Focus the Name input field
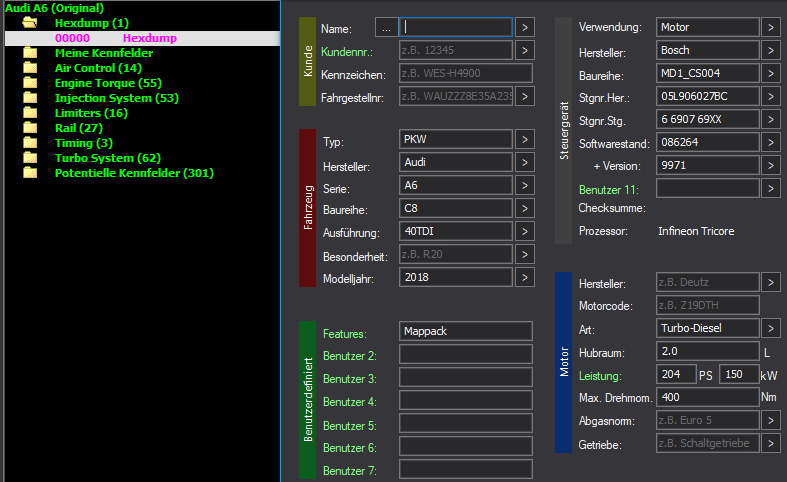The image size is (787, 482). point(456,27)
